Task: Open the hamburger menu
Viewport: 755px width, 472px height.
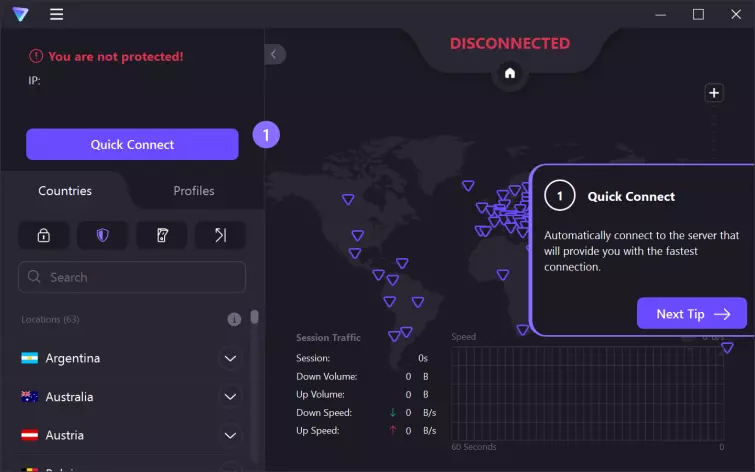Action: [56, 14]
